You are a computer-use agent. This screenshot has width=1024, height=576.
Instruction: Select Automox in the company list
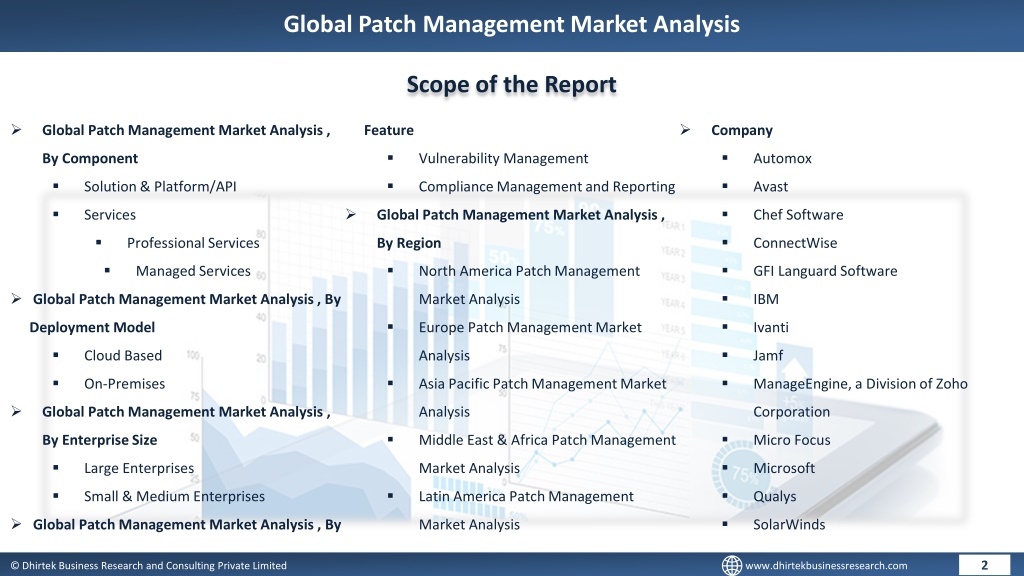click(x=782, y=158)
